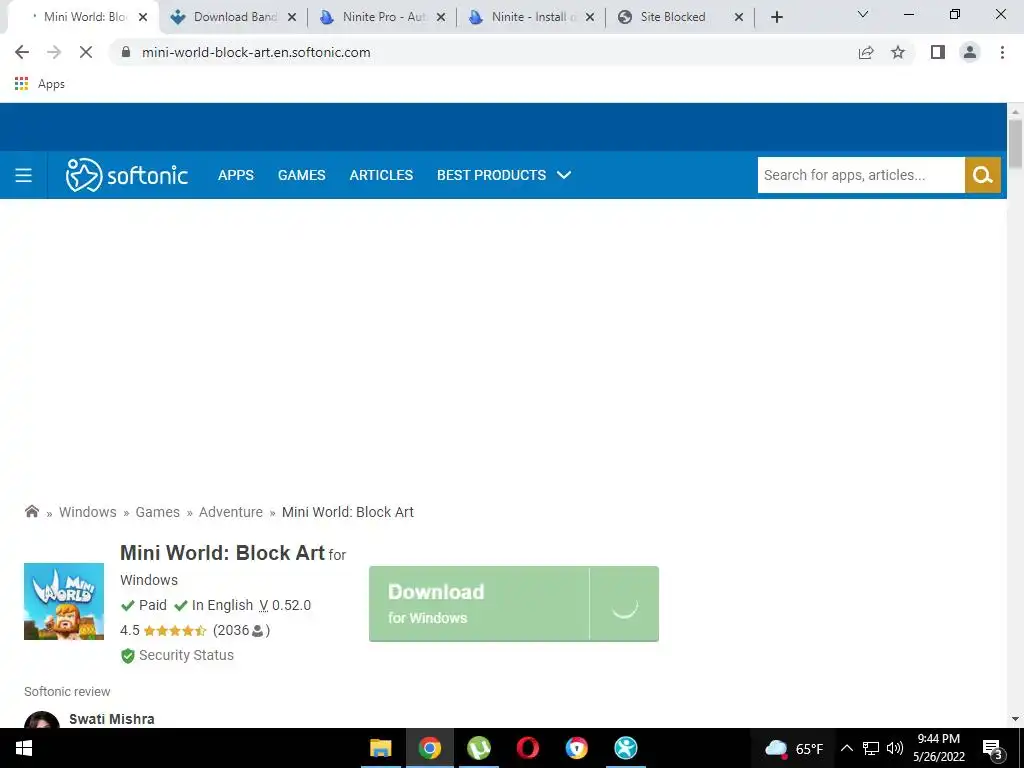Open the tab search chevron

[863, 14]
